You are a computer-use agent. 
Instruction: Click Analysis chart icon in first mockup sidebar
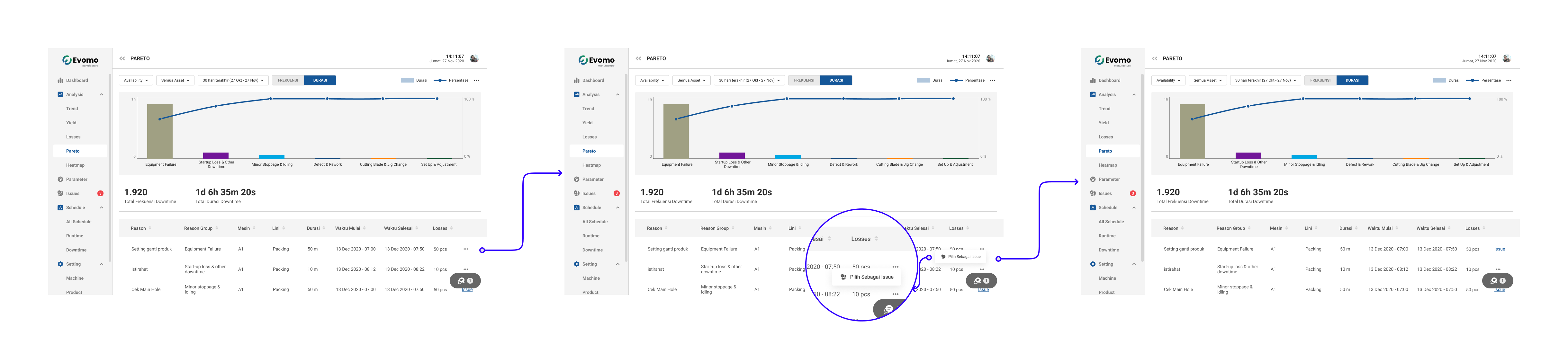[60, 94]
